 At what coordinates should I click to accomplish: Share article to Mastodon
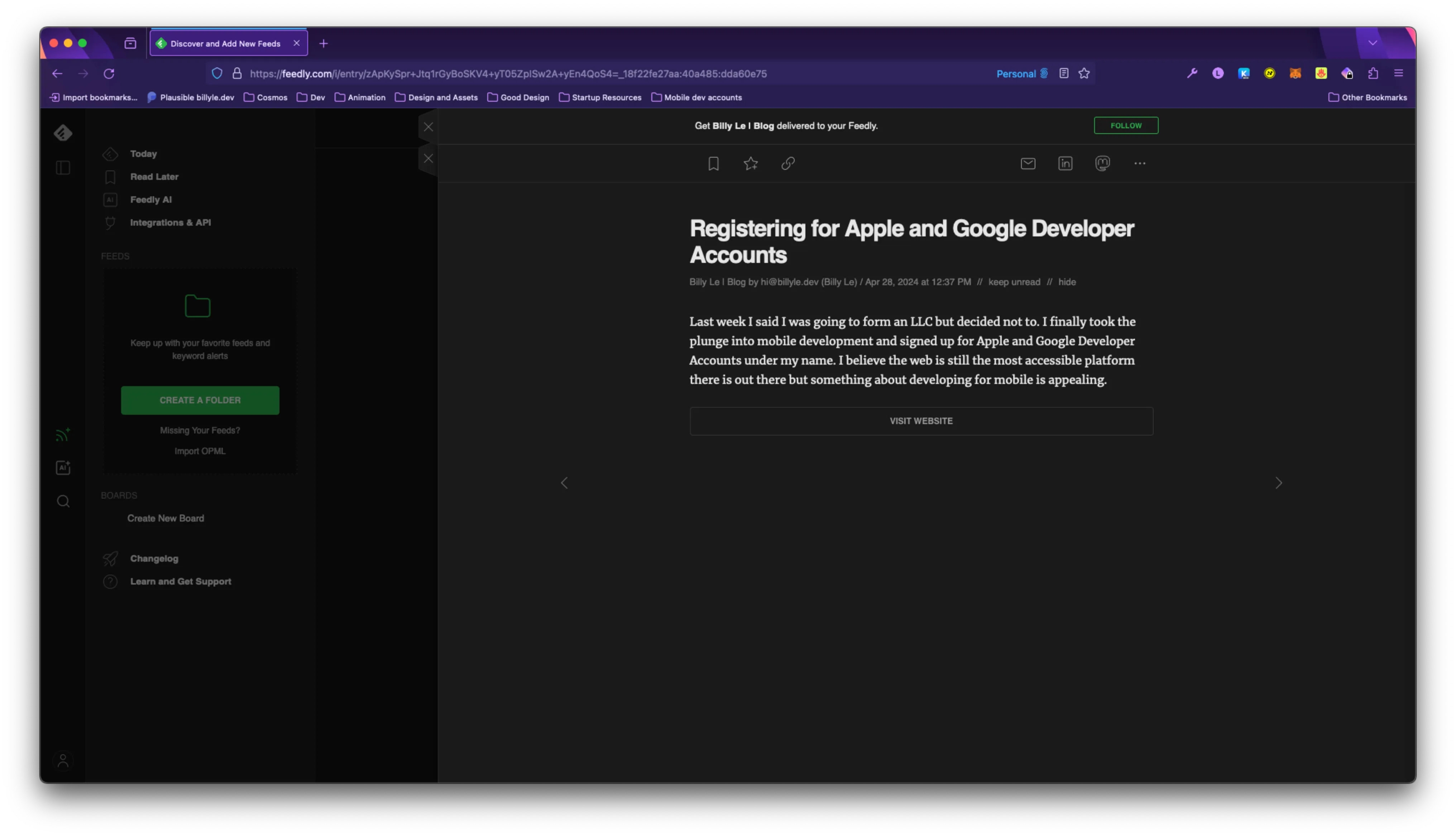point(1103,164)
